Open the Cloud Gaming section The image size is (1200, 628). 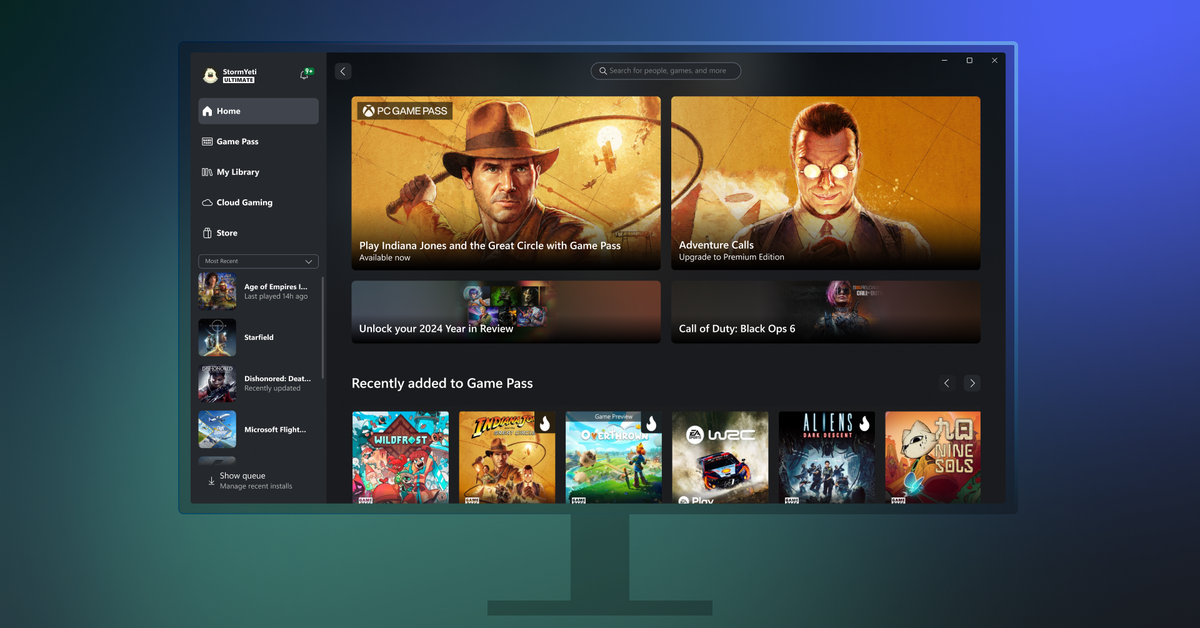(206, 202)
